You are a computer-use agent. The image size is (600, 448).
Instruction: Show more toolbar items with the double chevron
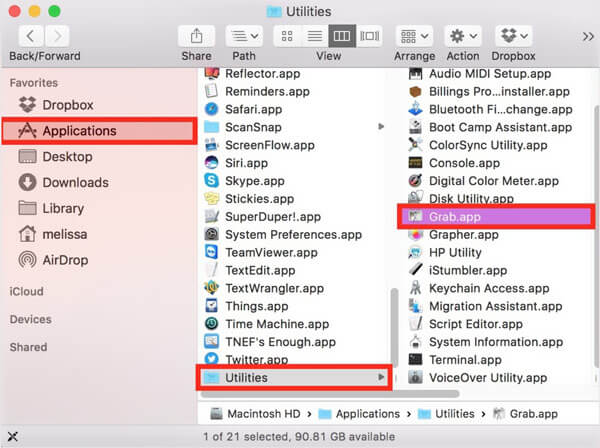click(x=588, y=37)
